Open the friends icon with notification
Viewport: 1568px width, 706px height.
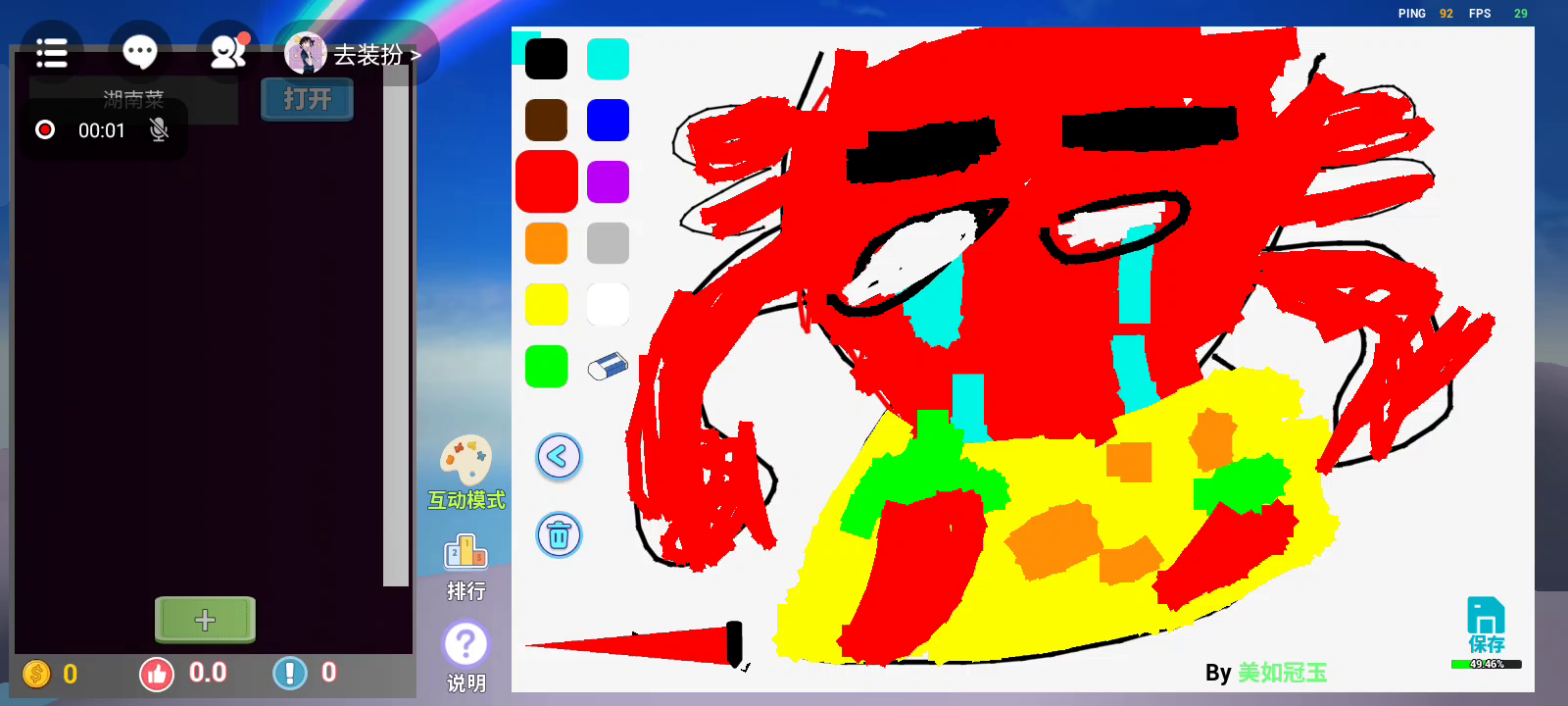point(228,52)
